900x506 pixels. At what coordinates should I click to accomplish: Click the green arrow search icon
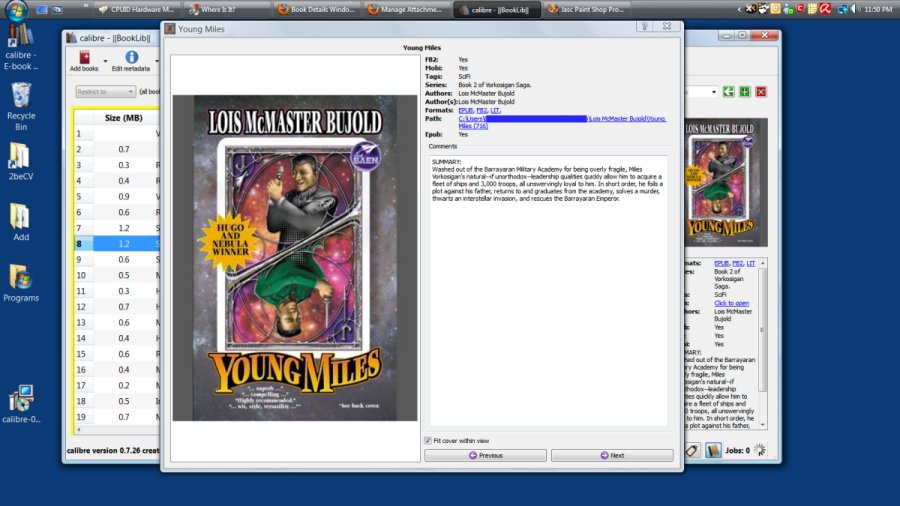728,92
